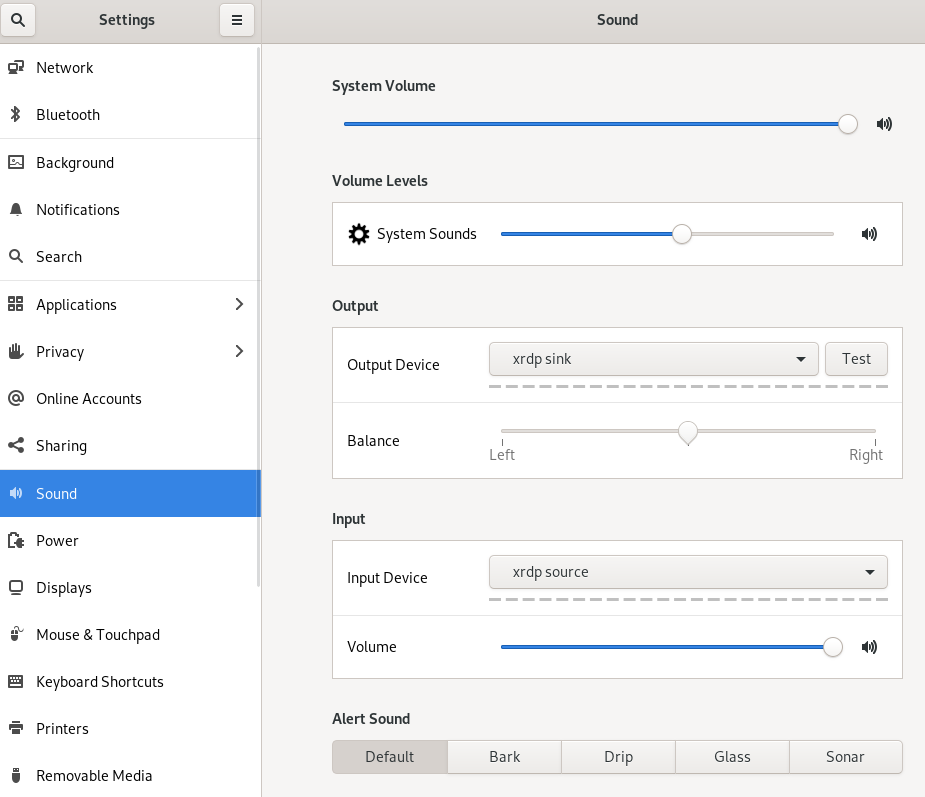
Task: Open the hamburger menu in the header
Action: click(x=237, y=20)
